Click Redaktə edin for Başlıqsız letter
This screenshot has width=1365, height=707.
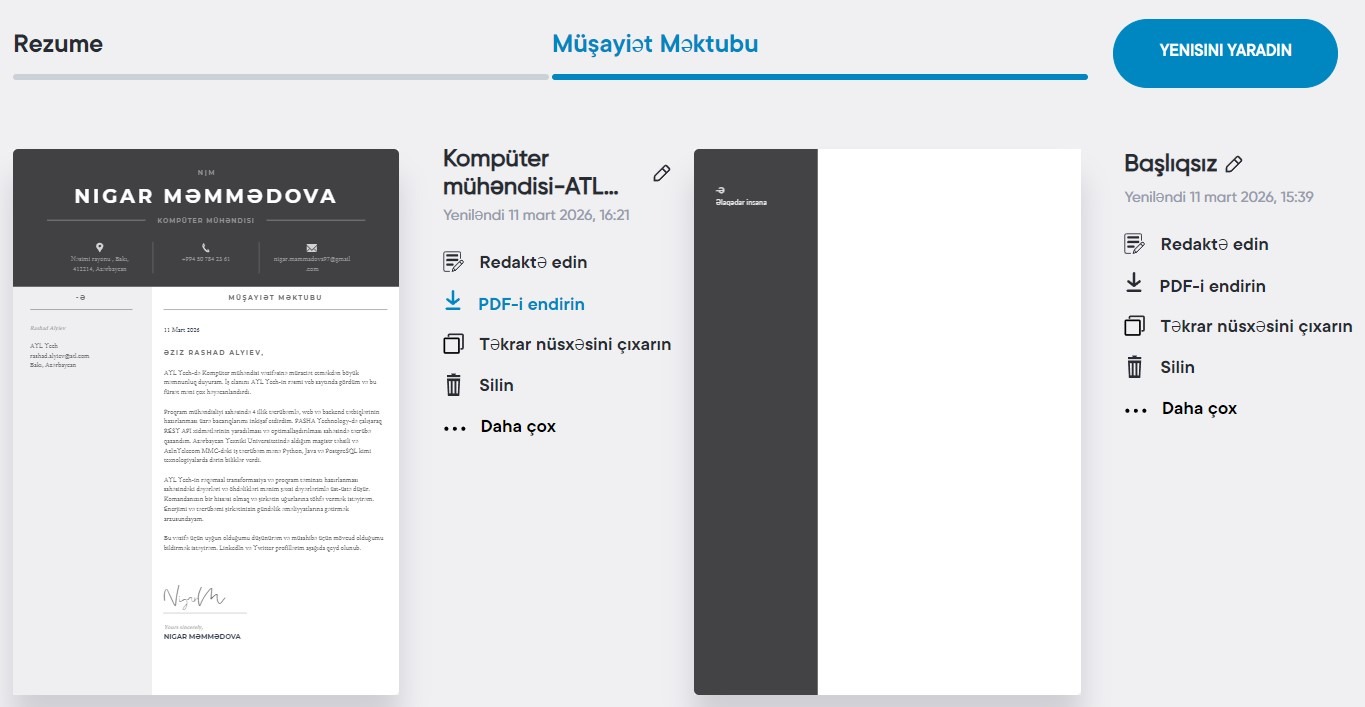coord(1214,244)
